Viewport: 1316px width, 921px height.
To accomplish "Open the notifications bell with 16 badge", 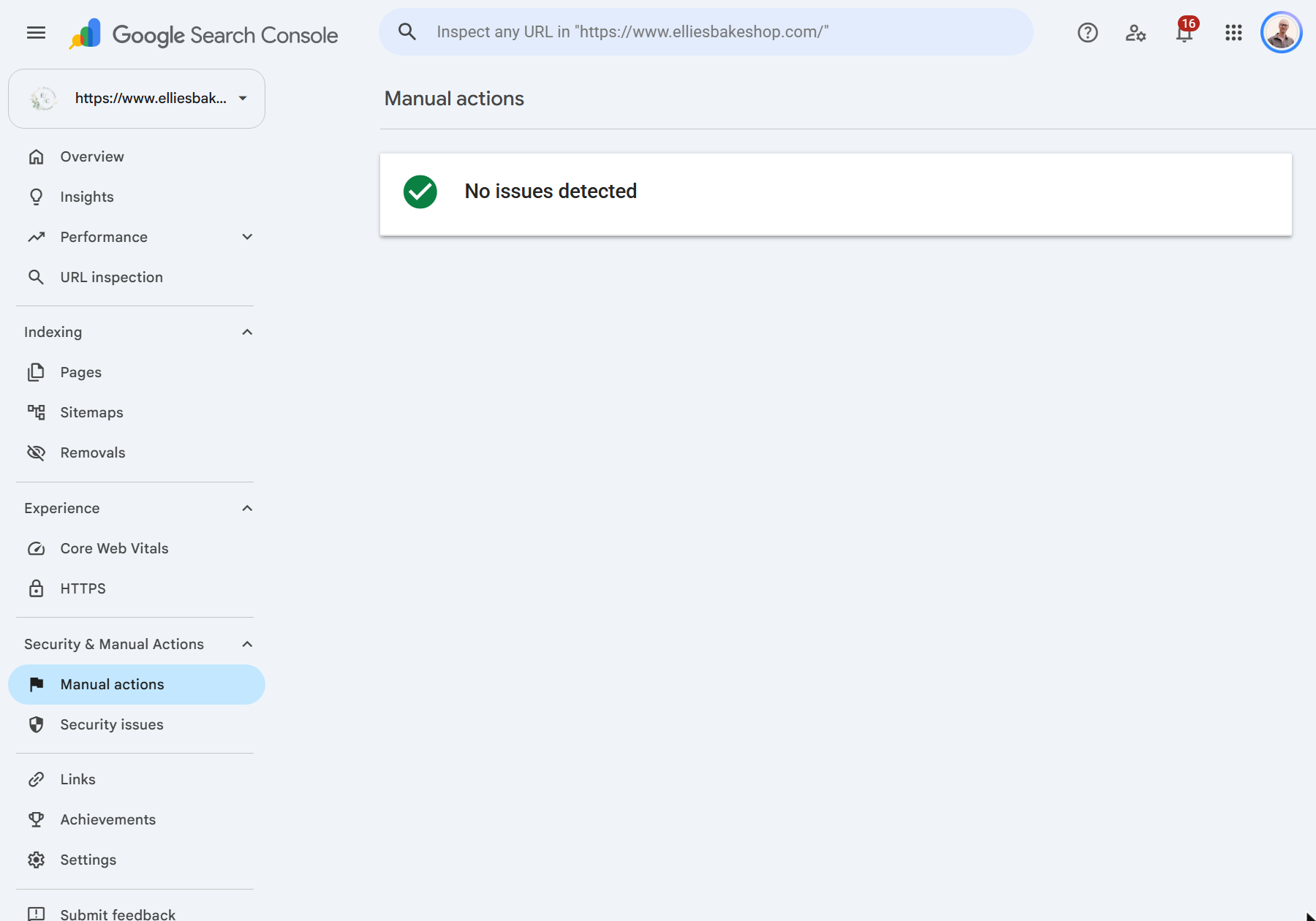I will coord(1185,31).
